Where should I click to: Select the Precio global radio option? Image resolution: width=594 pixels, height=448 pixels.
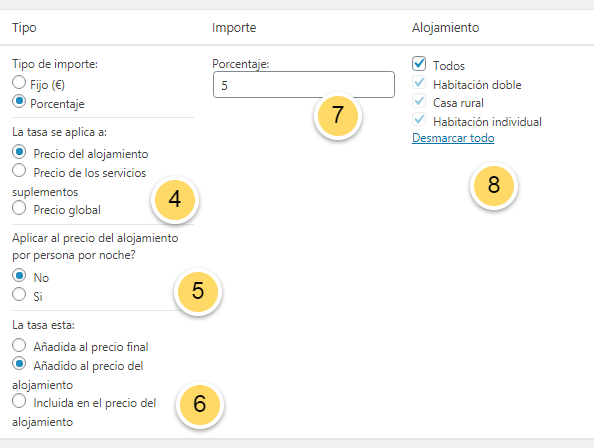[19, 208]
